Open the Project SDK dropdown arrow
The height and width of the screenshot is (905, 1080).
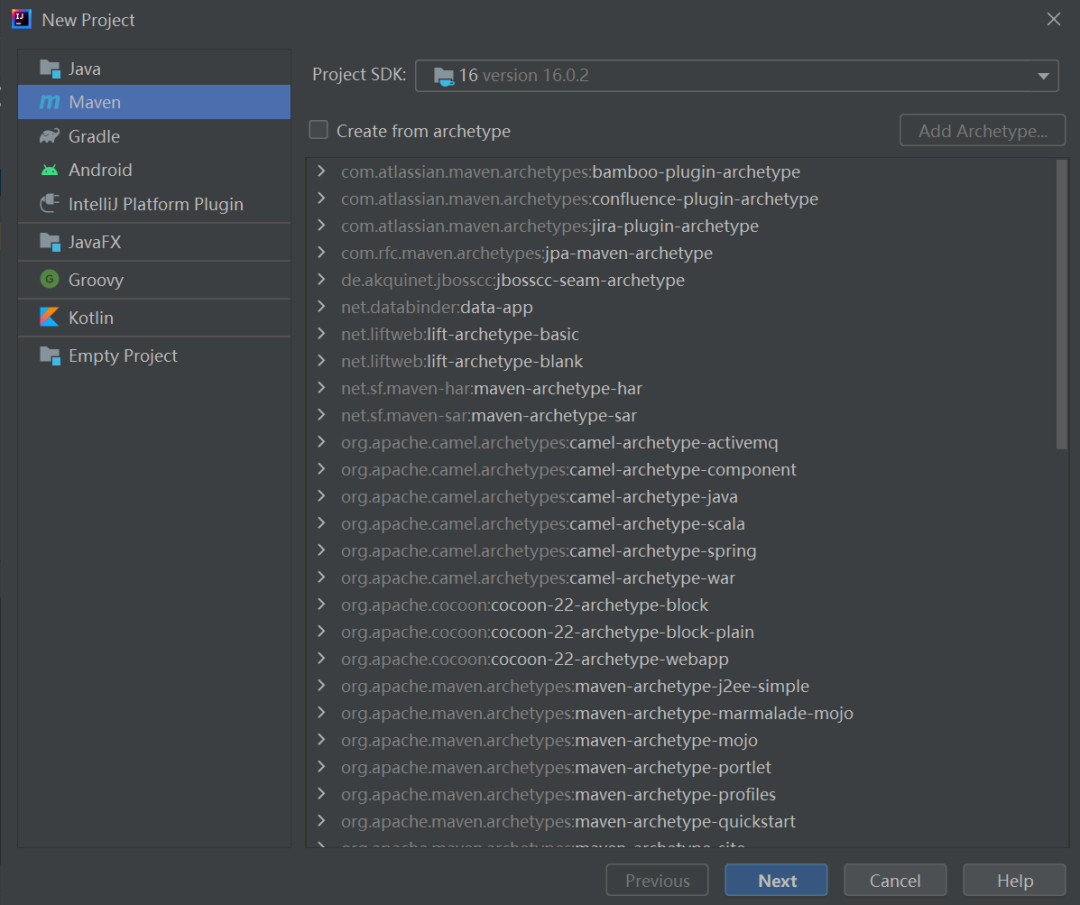[1043, 76]
